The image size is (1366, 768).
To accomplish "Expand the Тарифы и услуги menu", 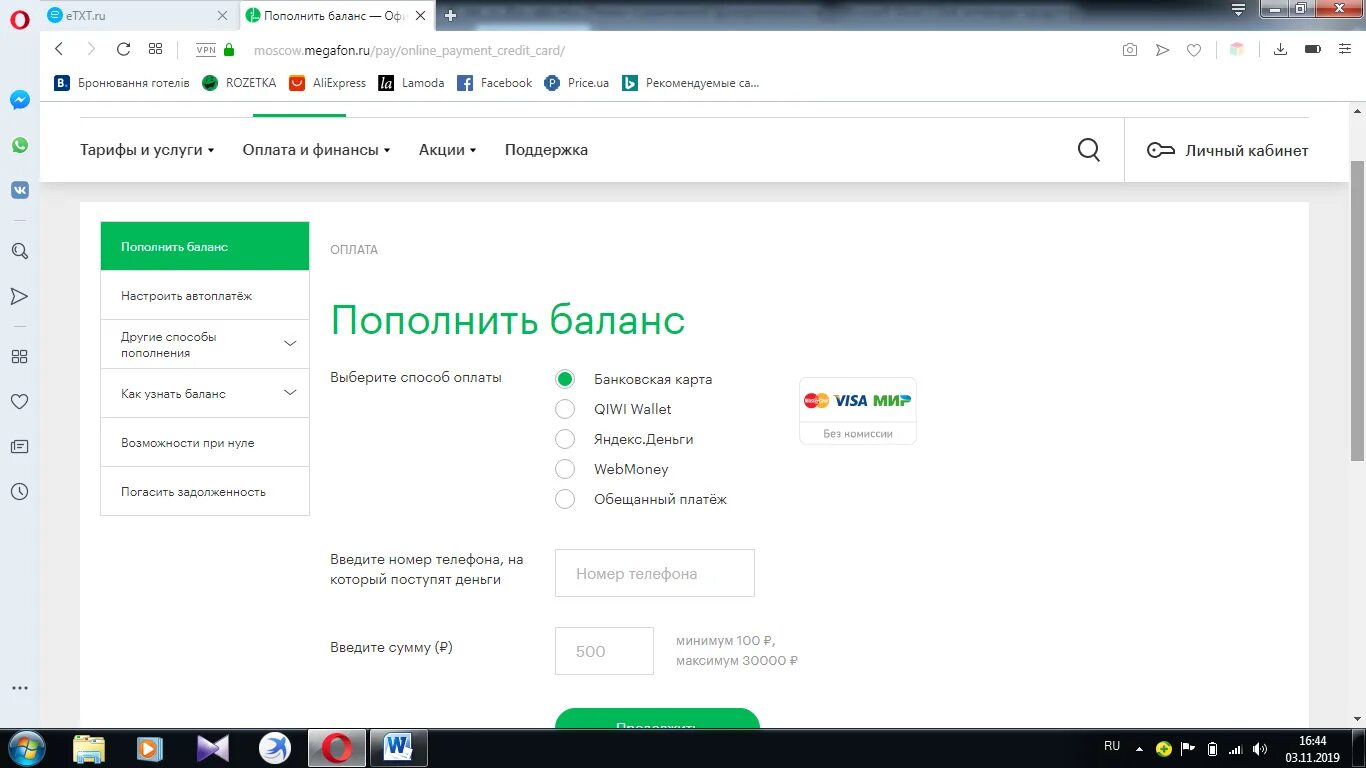I will tap(147, 150).
